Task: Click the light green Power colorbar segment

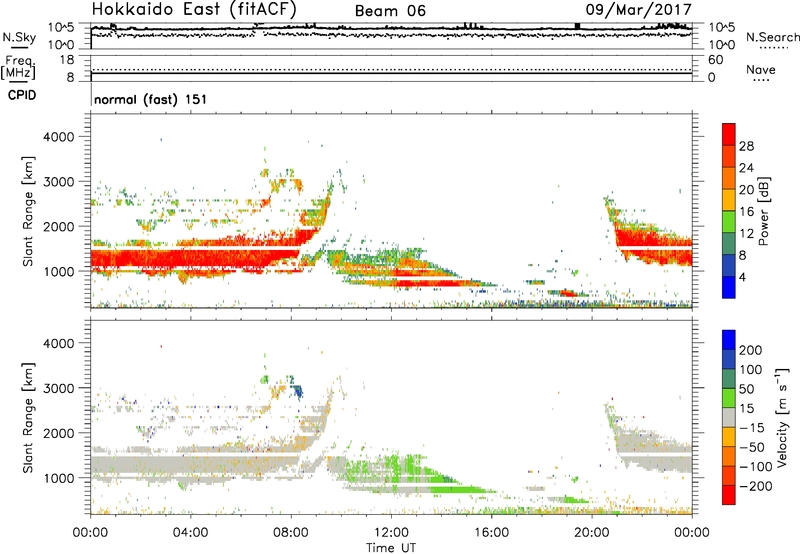Action: coord(729,222)
